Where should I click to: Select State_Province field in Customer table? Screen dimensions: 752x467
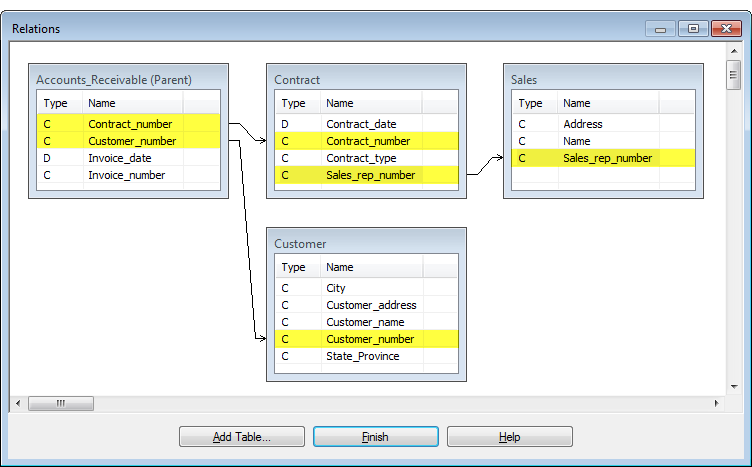click(x=362, y=356)
